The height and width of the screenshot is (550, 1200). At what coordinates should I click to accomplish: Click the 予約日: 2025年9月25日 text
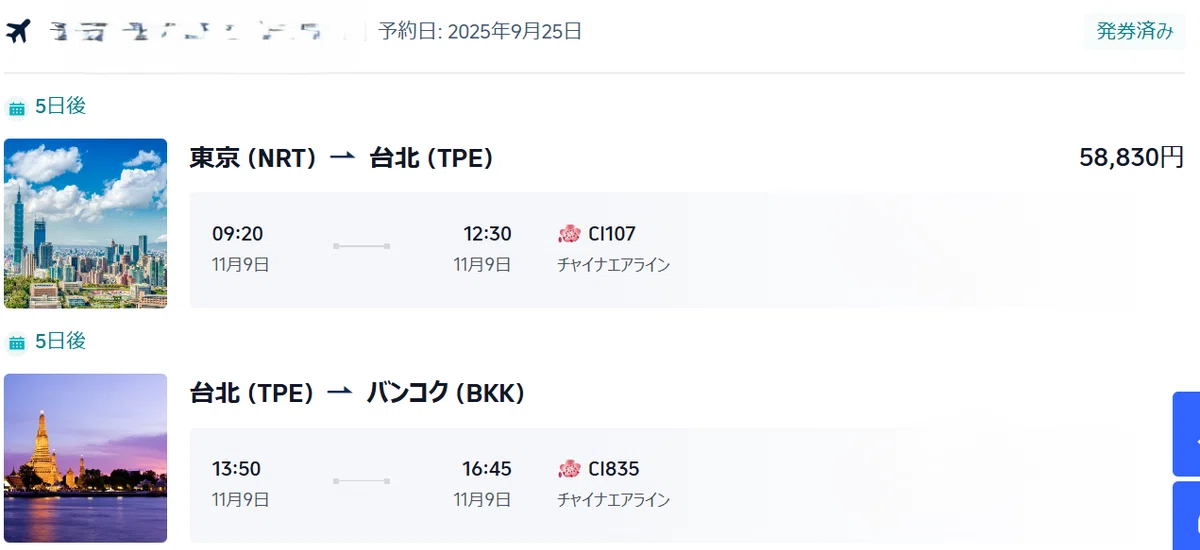click(x=480, y=31)
